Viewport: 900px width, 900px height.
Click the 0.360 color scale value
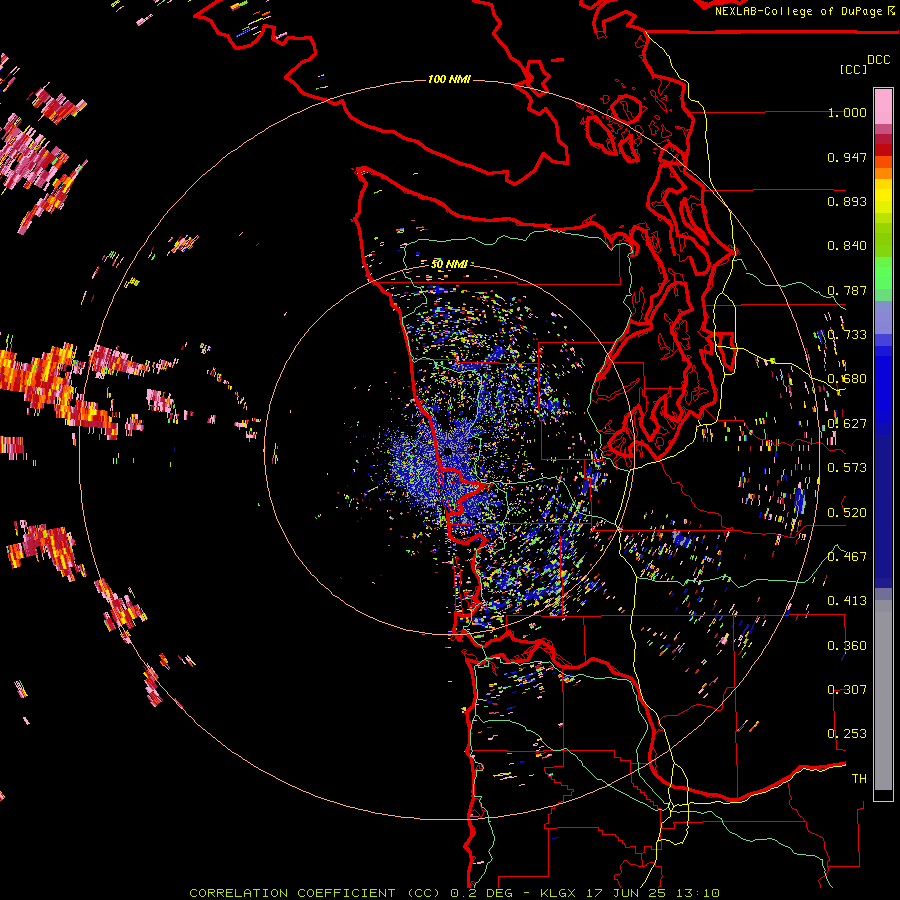(x=847, y=646)
